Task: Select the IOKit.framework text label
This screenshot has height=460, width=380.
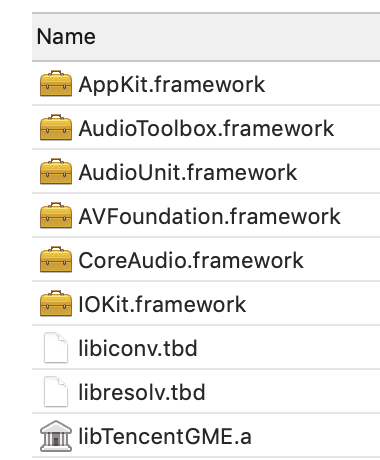Action: tap(162, 304)
